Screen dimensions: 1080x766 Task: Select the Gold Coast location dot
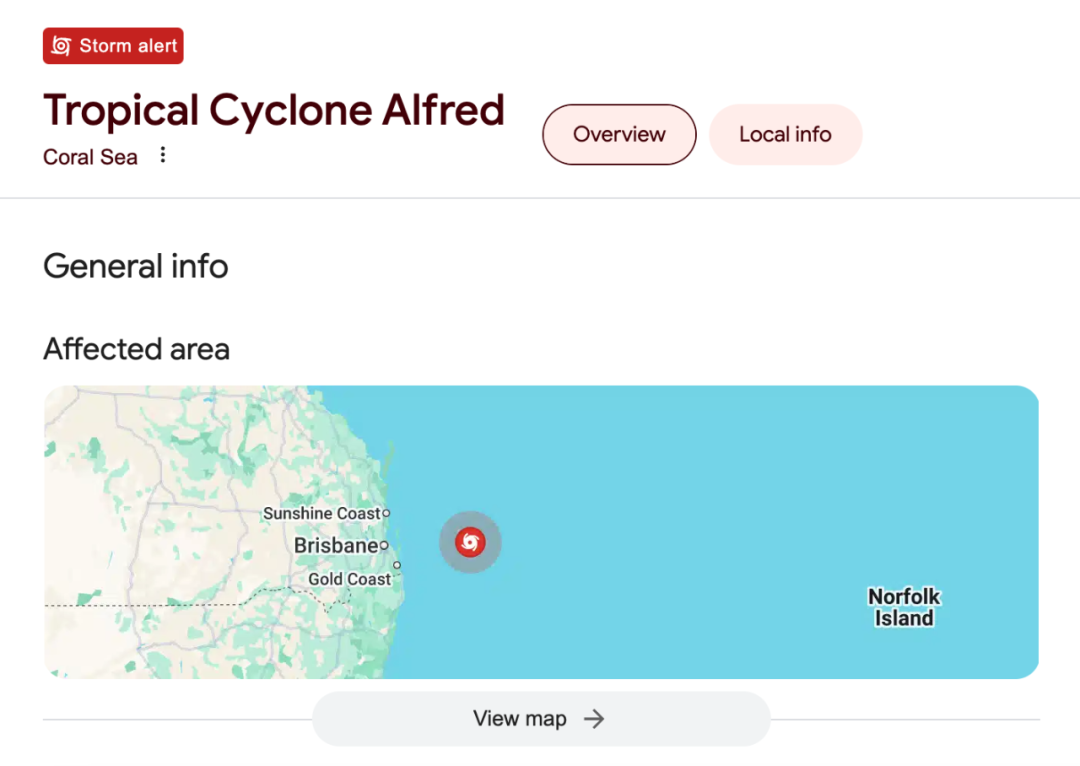[397, 566]
